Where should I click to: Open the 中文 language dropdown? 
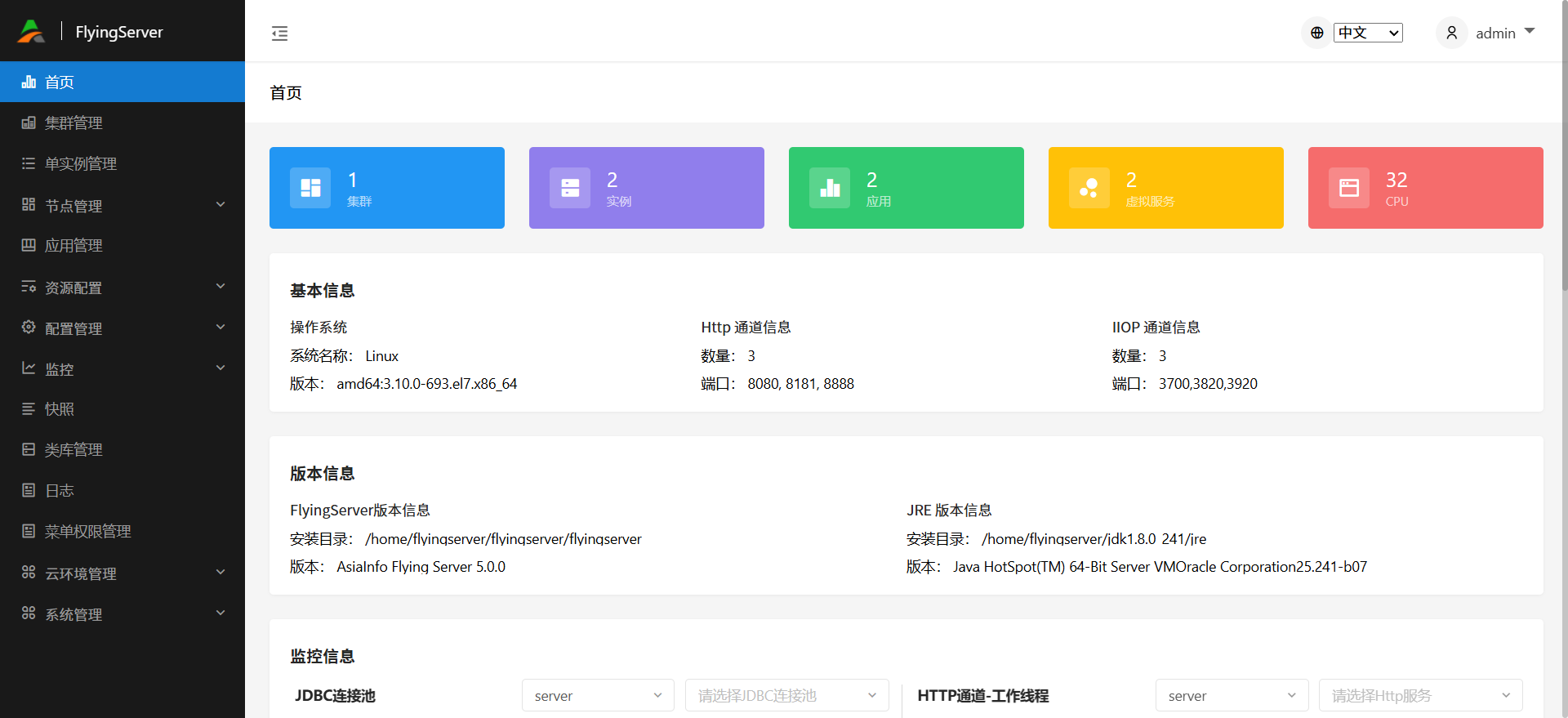coord(1368,33)
